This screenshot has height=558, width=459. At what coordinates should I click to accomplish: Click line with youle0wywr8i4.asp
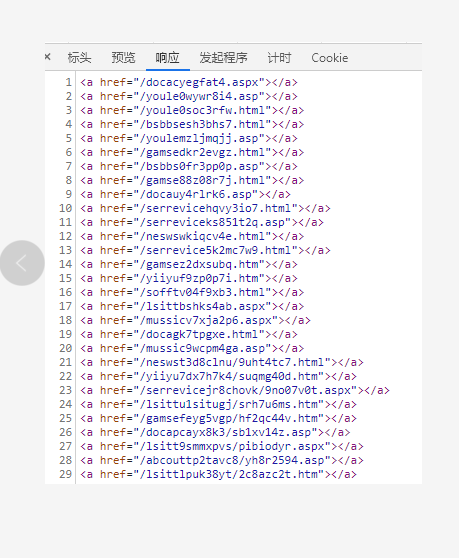pyautogui.click(x=189, y=96)
